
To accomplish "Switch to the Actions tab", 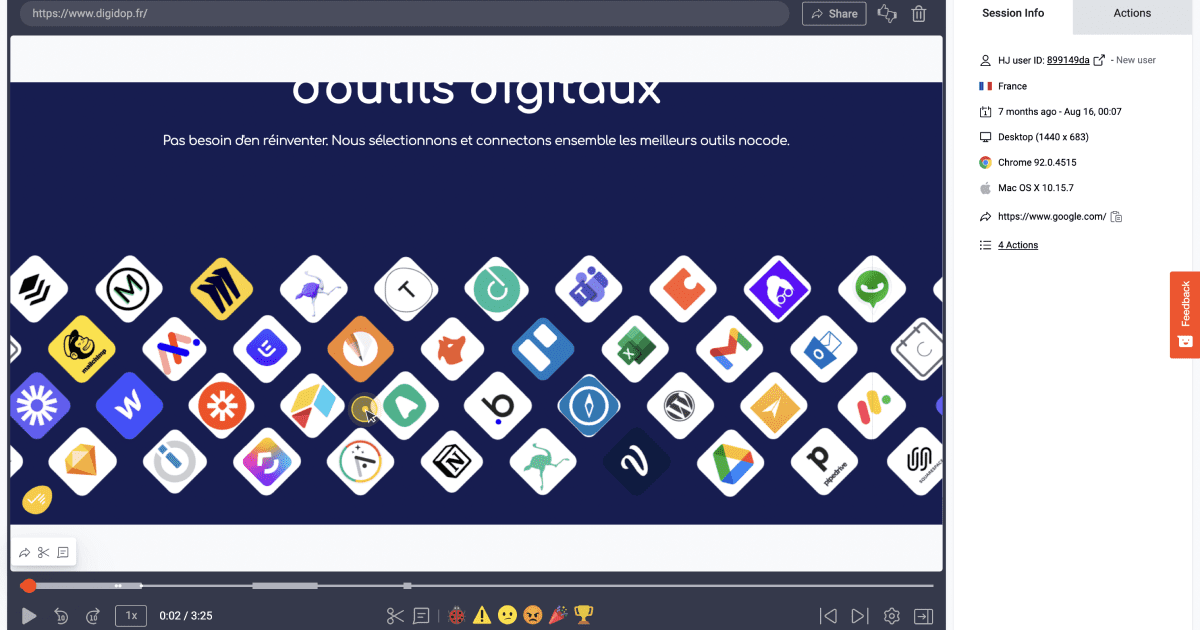I will click(x=1132, y=13).
